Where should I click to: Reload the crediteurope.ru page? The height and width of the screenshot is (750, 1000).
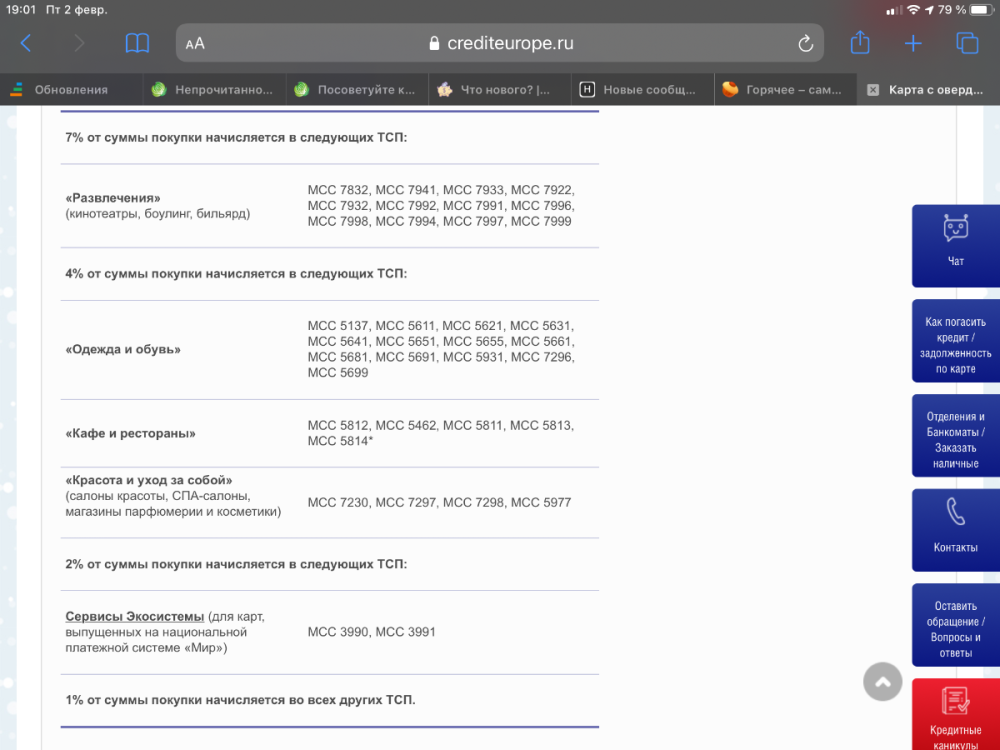(806, 43)
